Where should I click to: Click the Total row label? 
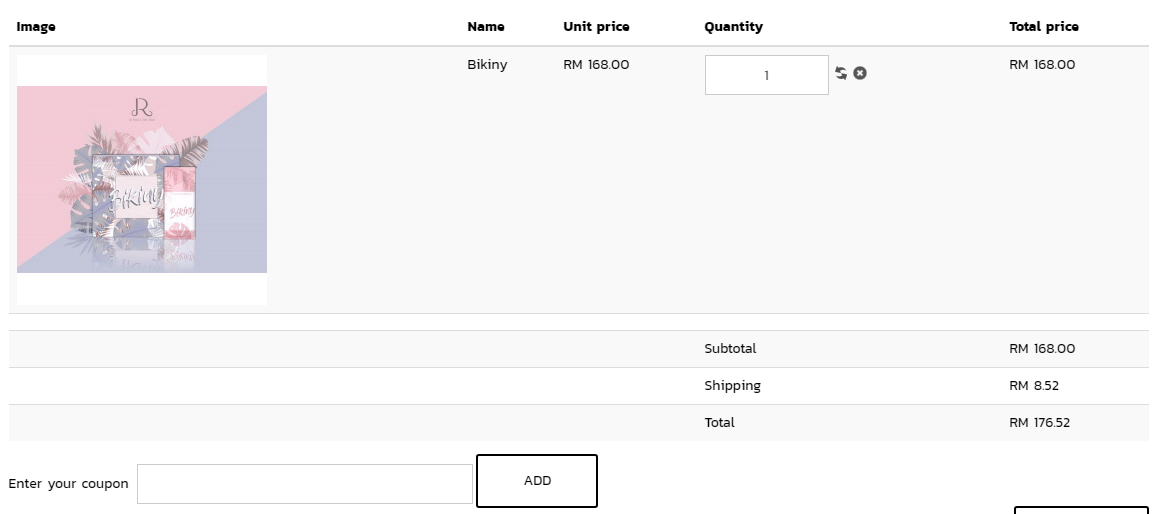(719, 423)
